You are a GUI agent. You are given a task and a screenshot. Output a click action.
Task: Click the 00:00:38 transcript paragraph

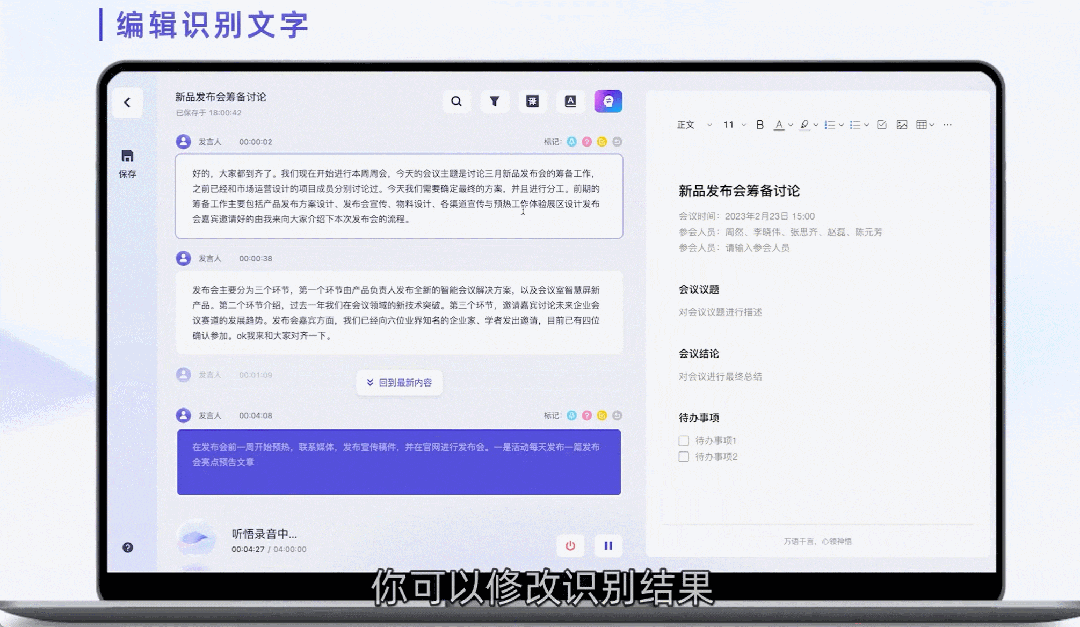[399, 313]
